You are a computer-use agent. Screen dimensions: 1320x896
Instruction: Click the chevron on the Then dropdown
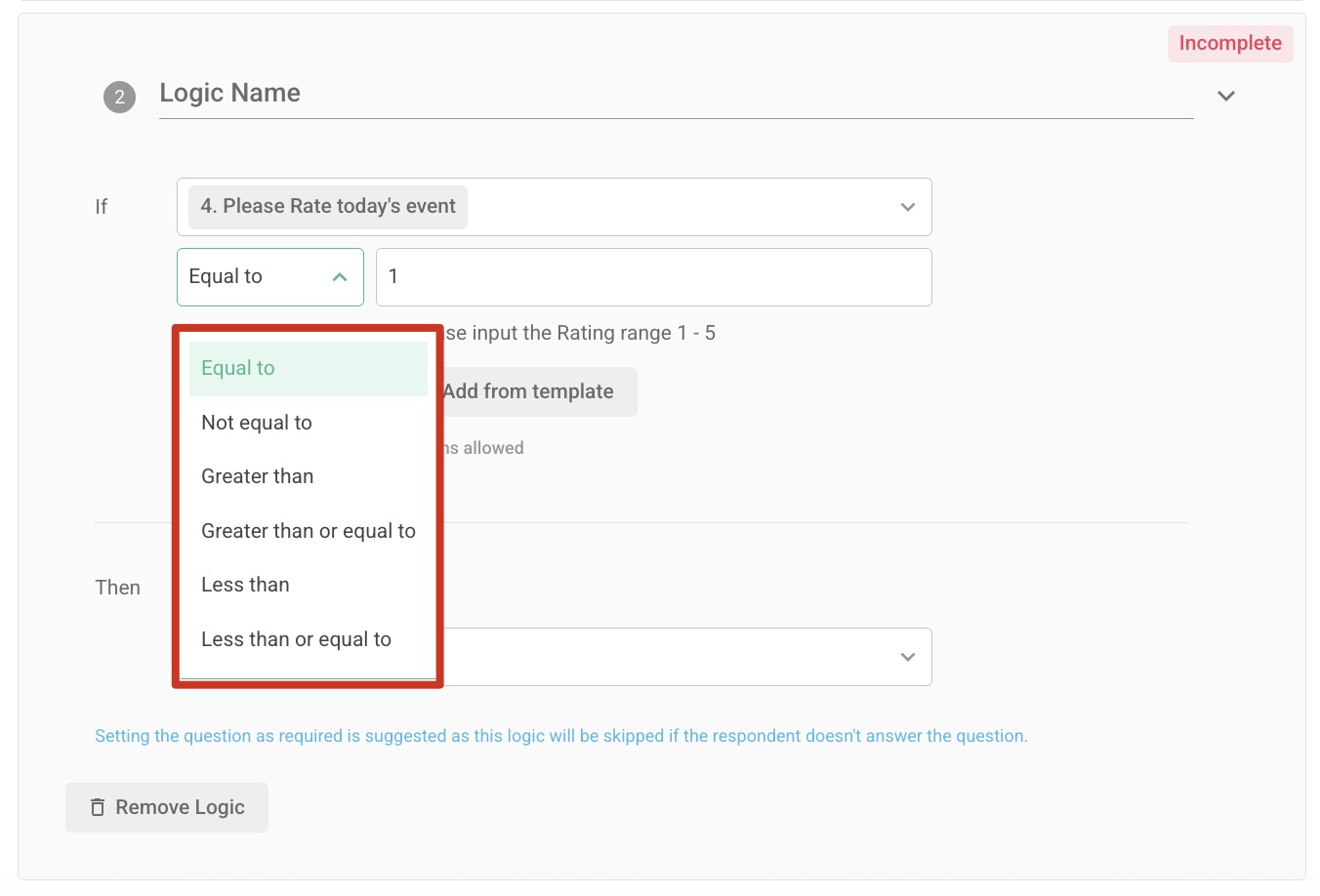907,657
